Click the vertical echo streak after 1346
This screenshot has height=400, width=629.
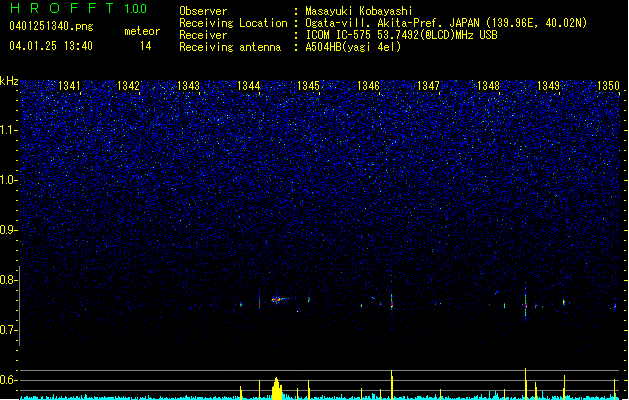(392, 300)
